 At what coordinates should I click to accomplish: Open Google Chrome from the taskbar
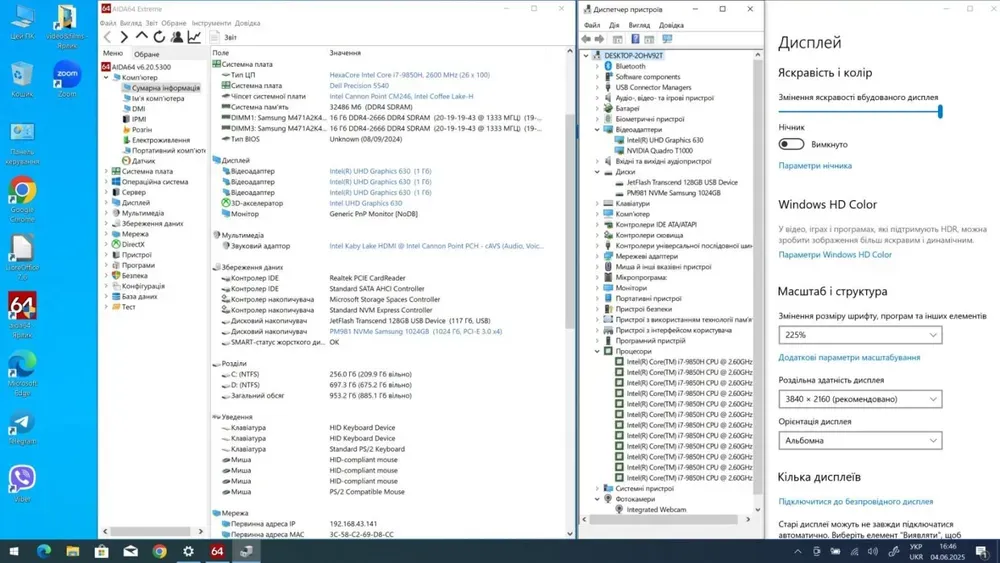pos(159,551)
